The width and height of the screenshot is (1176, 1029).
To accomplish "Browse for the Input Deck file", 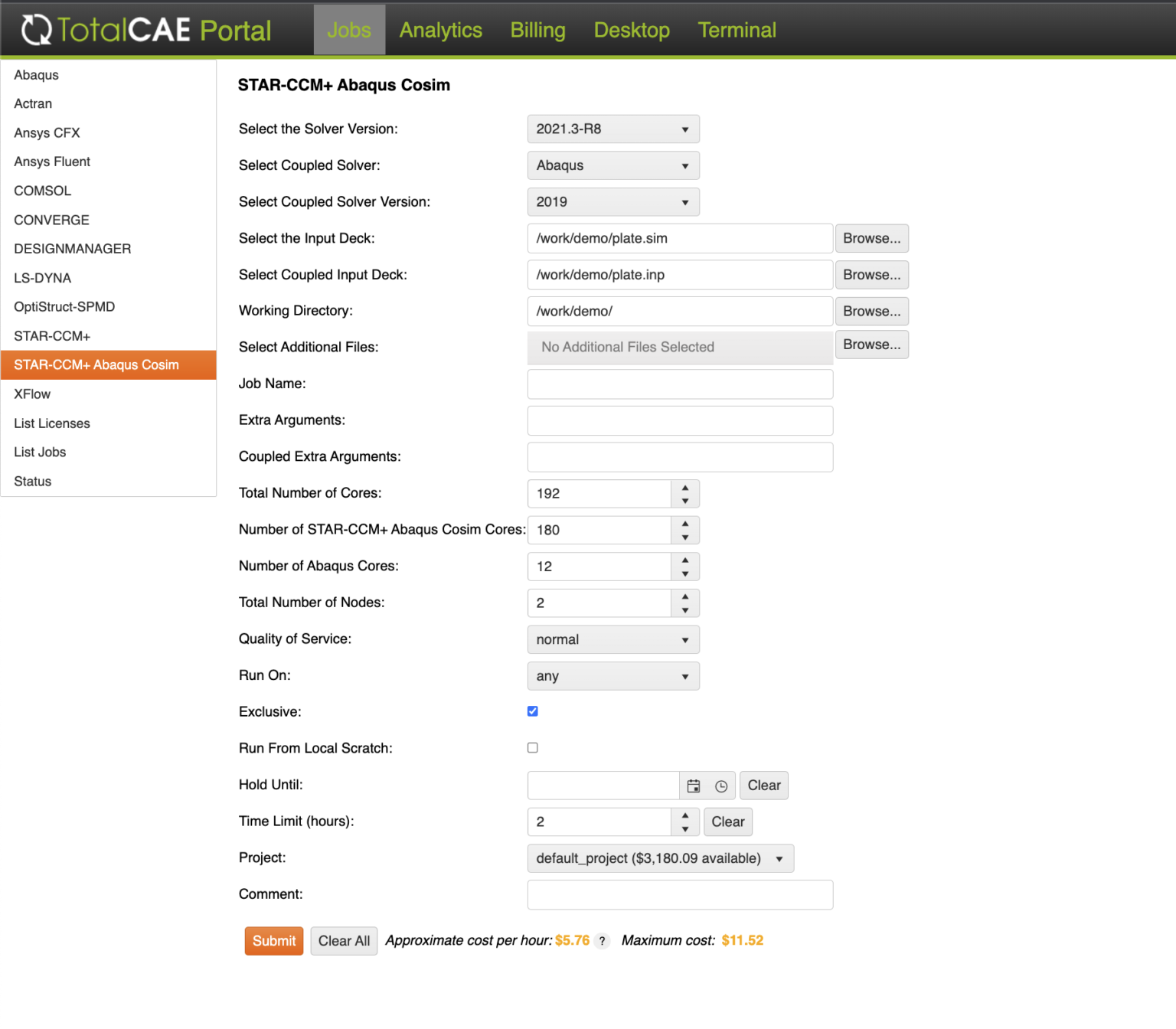I will 871,238.
